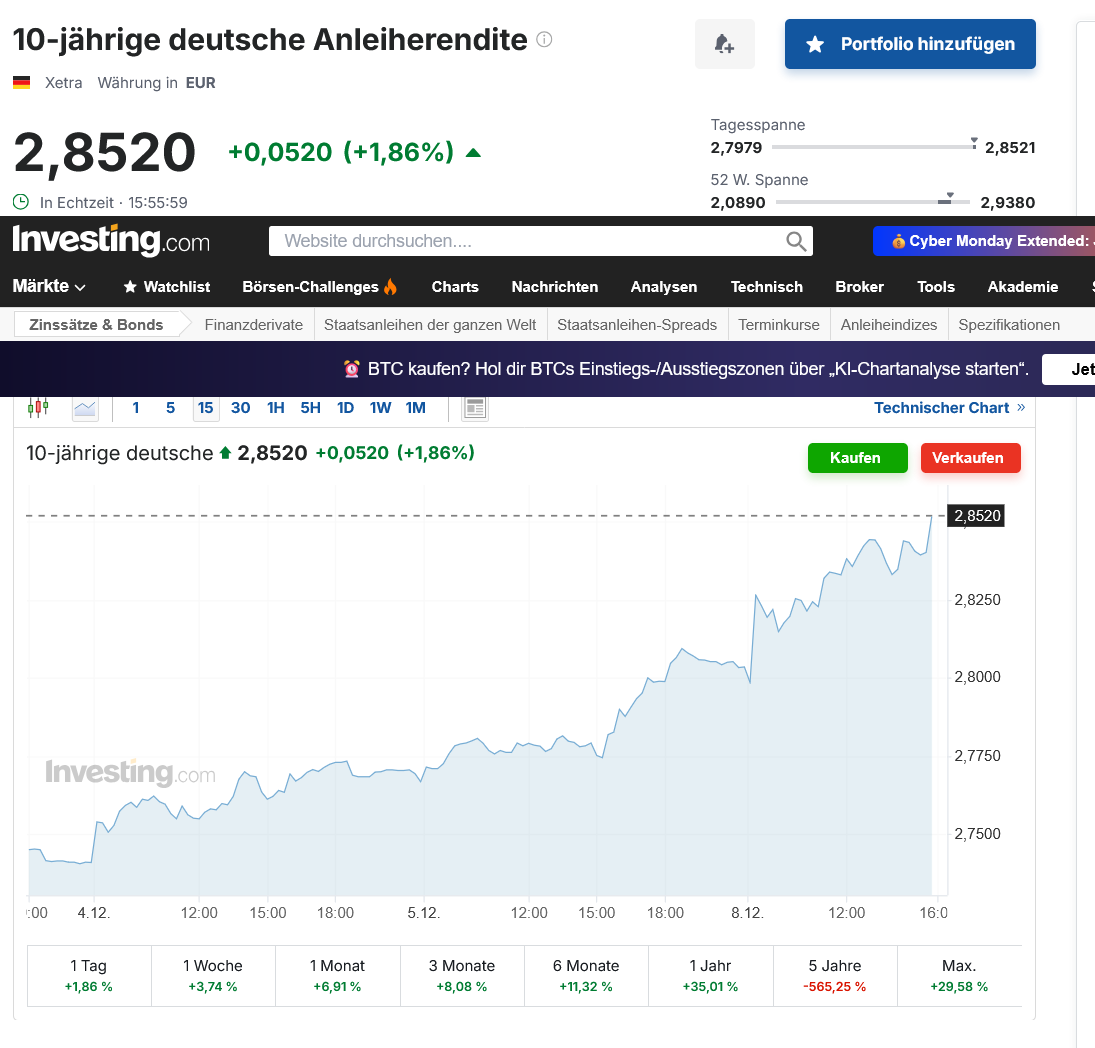1095x1048 pixels.
Task: Click the 52 W. Spanne range slider
Action: coord(872,202)
